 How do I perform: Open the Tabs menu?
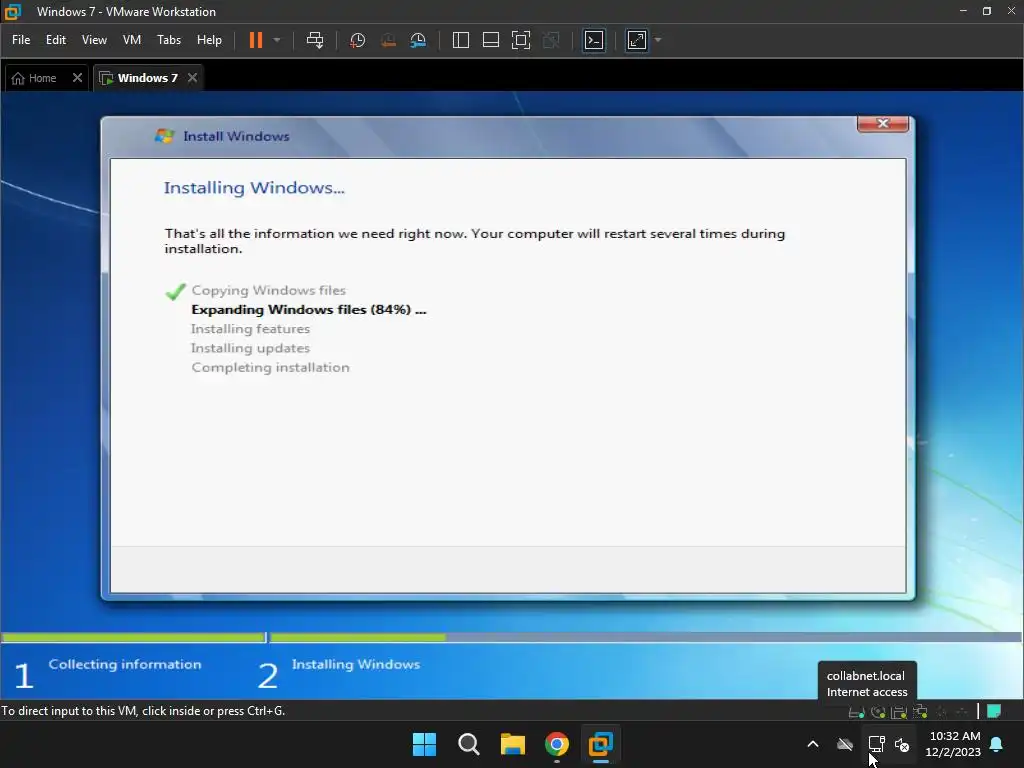pos(169,40)
